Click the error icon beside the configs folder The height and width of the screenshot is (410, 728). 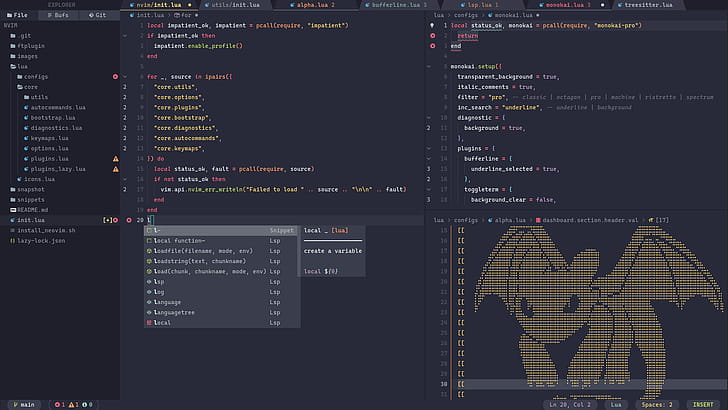[x=115, y=76]
